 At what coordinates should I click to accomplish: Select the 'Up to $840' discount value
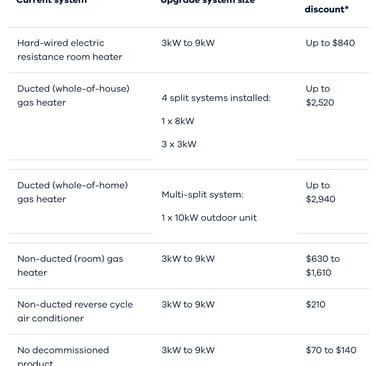point(330,43)
